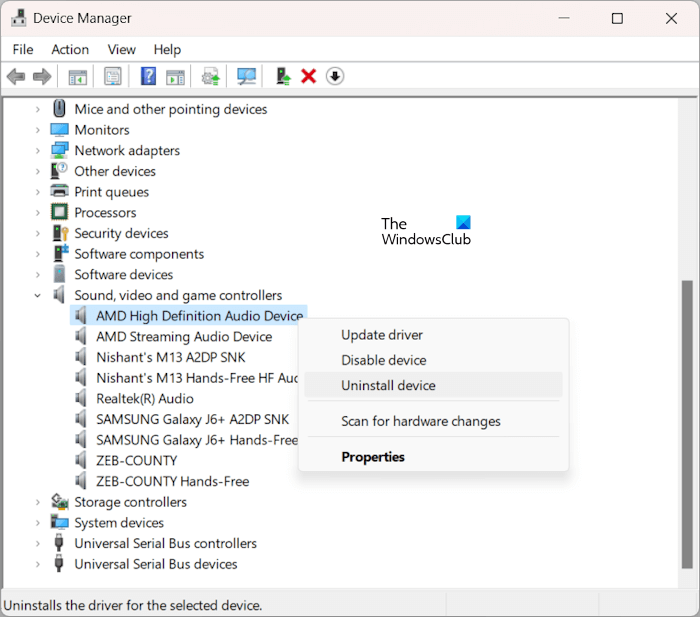
Task: Expand the Network adapters node
Action: click(x=38, y=151)
